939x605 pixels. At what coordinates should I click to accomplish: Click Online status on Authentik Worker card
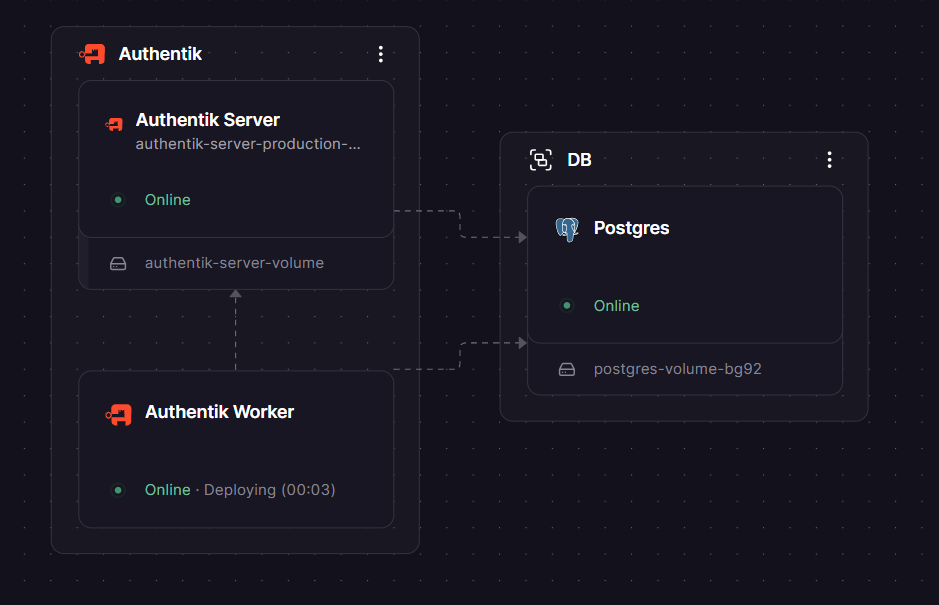(168, 490)
